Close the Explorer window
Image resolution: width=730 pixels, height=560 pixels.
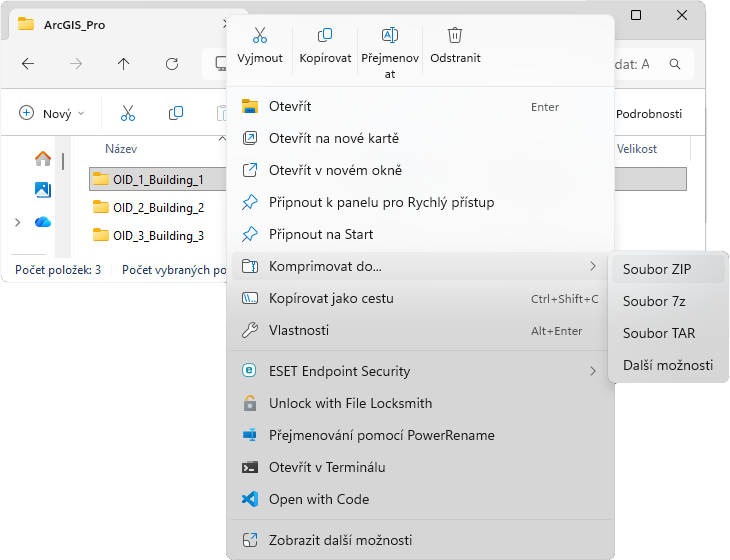[x=682, y=15]
